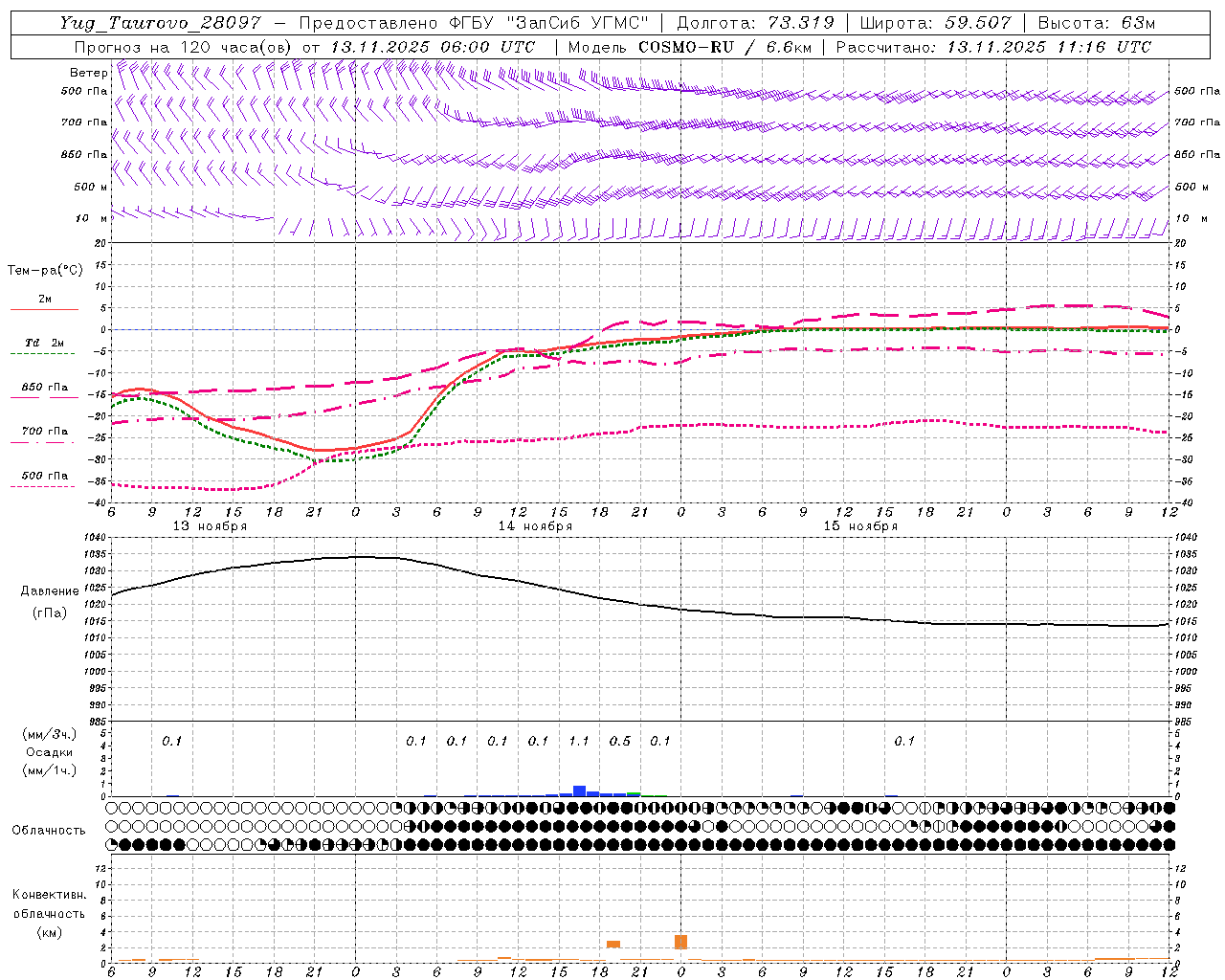
Task: Click the Td 2м dew point legend entry
Action: pyautogui.click(x=44, y=343)
